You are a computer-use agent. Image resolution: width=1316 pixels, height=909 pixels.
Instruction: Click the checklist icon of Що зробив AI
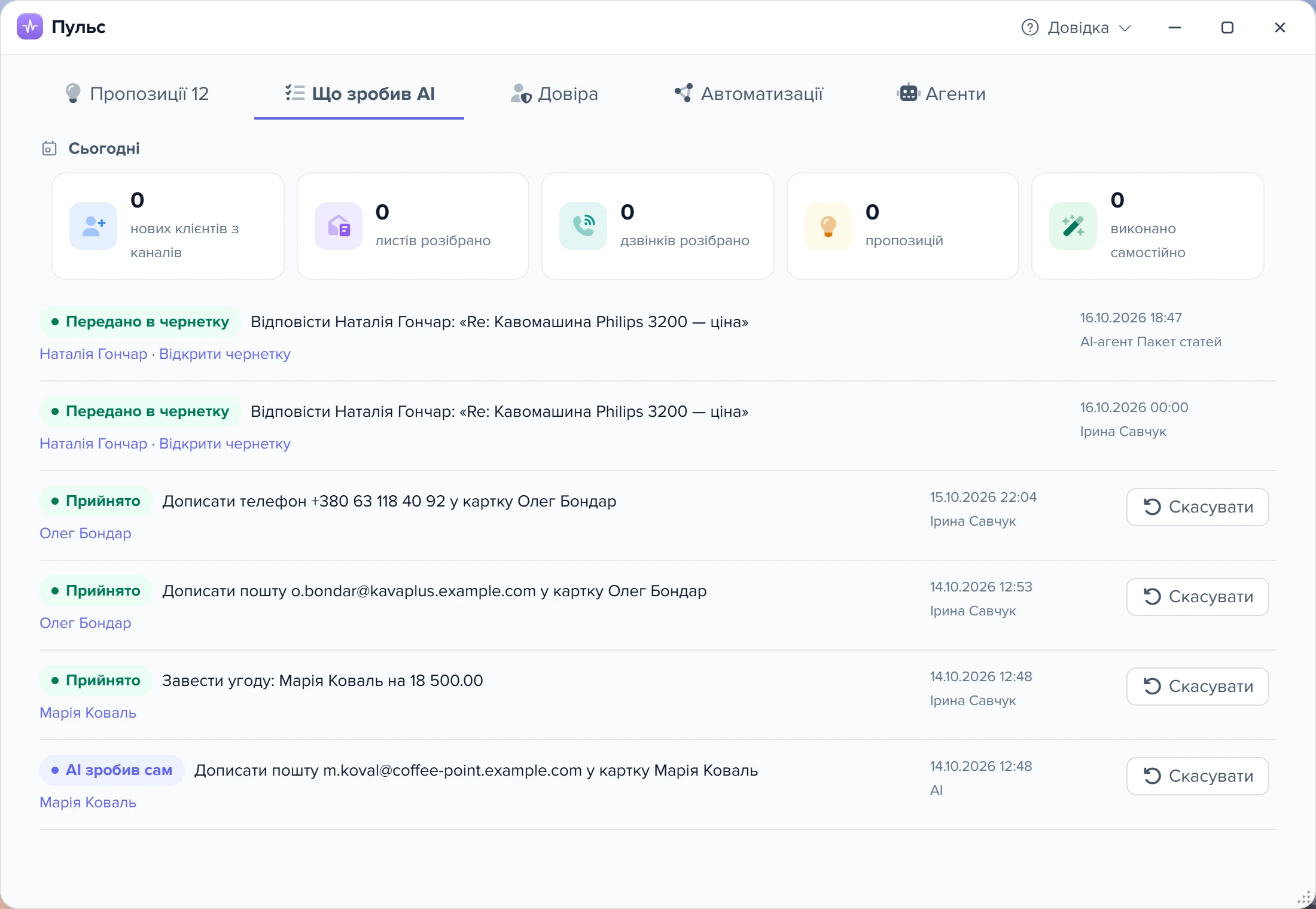click(x=295, y=93)
